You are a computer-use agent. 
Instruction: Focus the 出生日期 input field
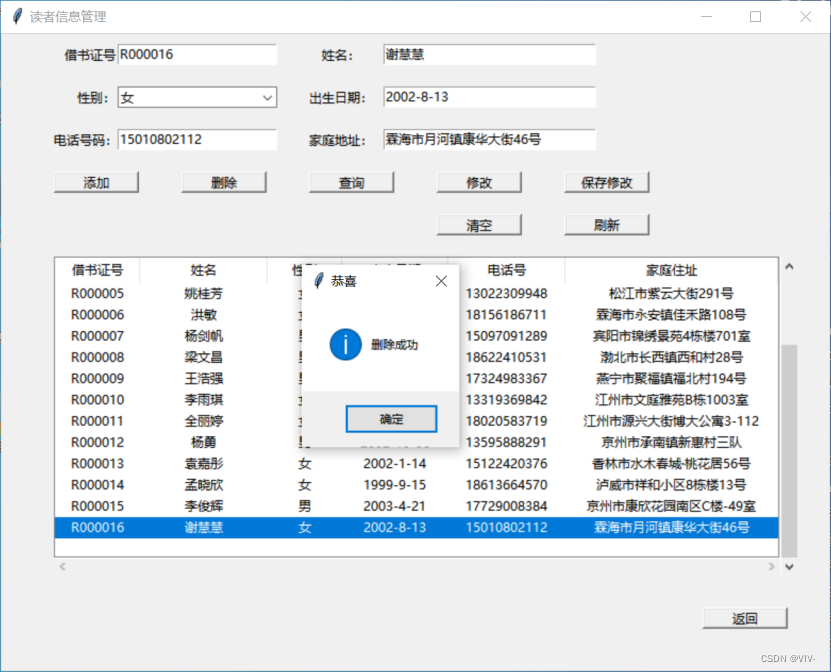[490, 97]
